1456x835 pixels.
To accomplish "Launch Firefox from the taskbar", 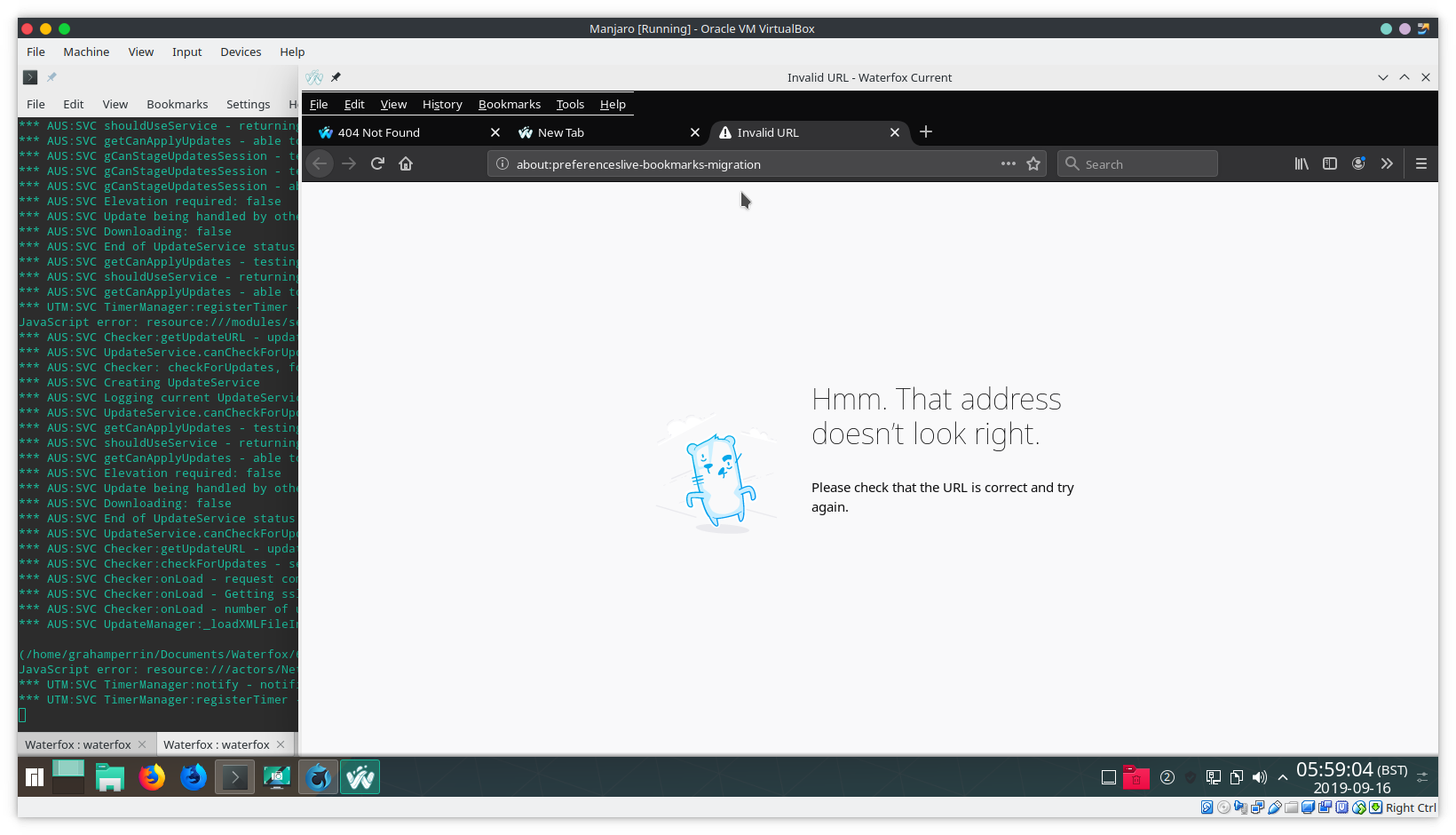I will tap(151, 776).
